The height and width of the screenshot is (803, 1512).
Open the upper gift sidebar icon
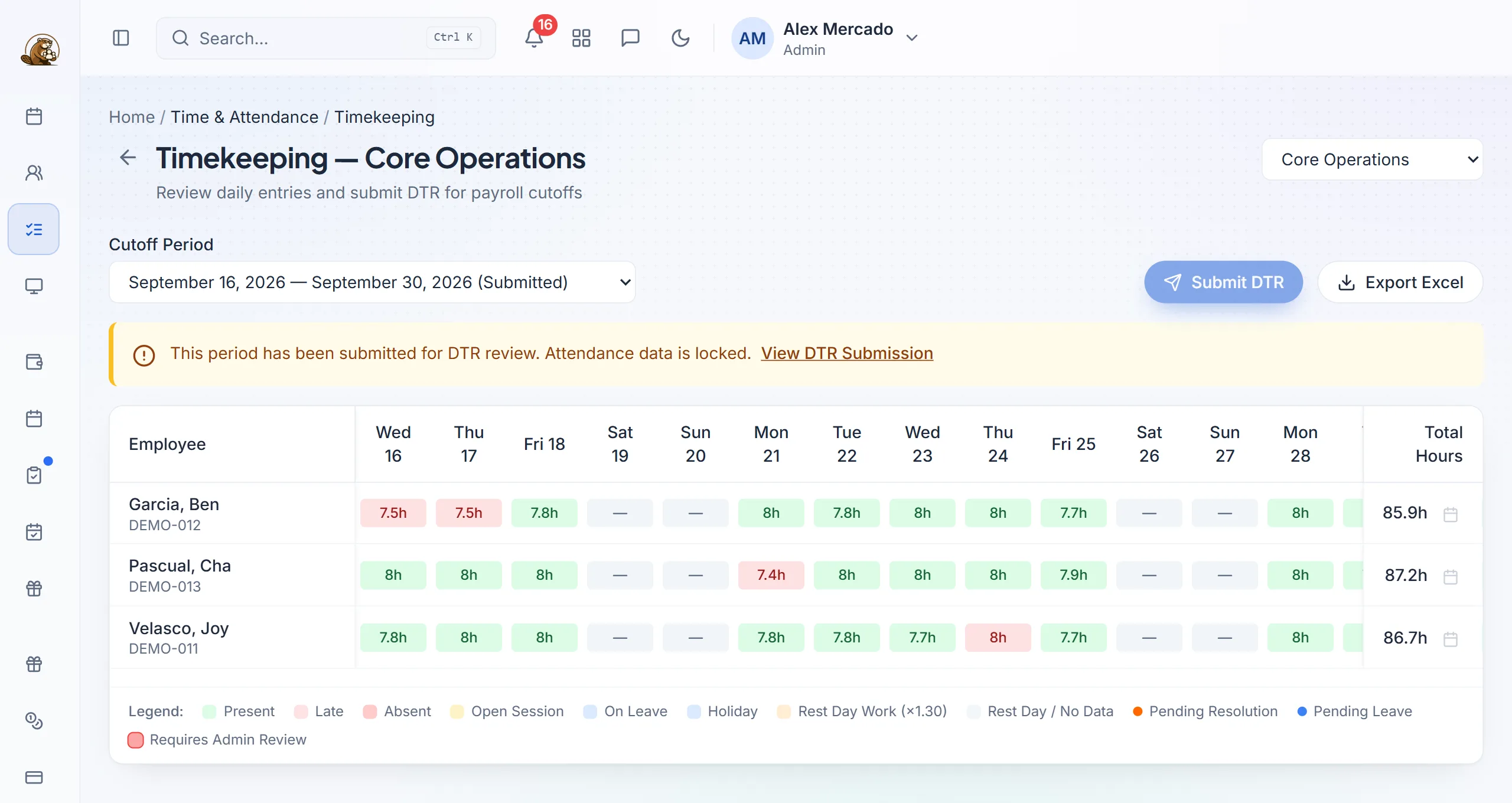click(34, 588)
